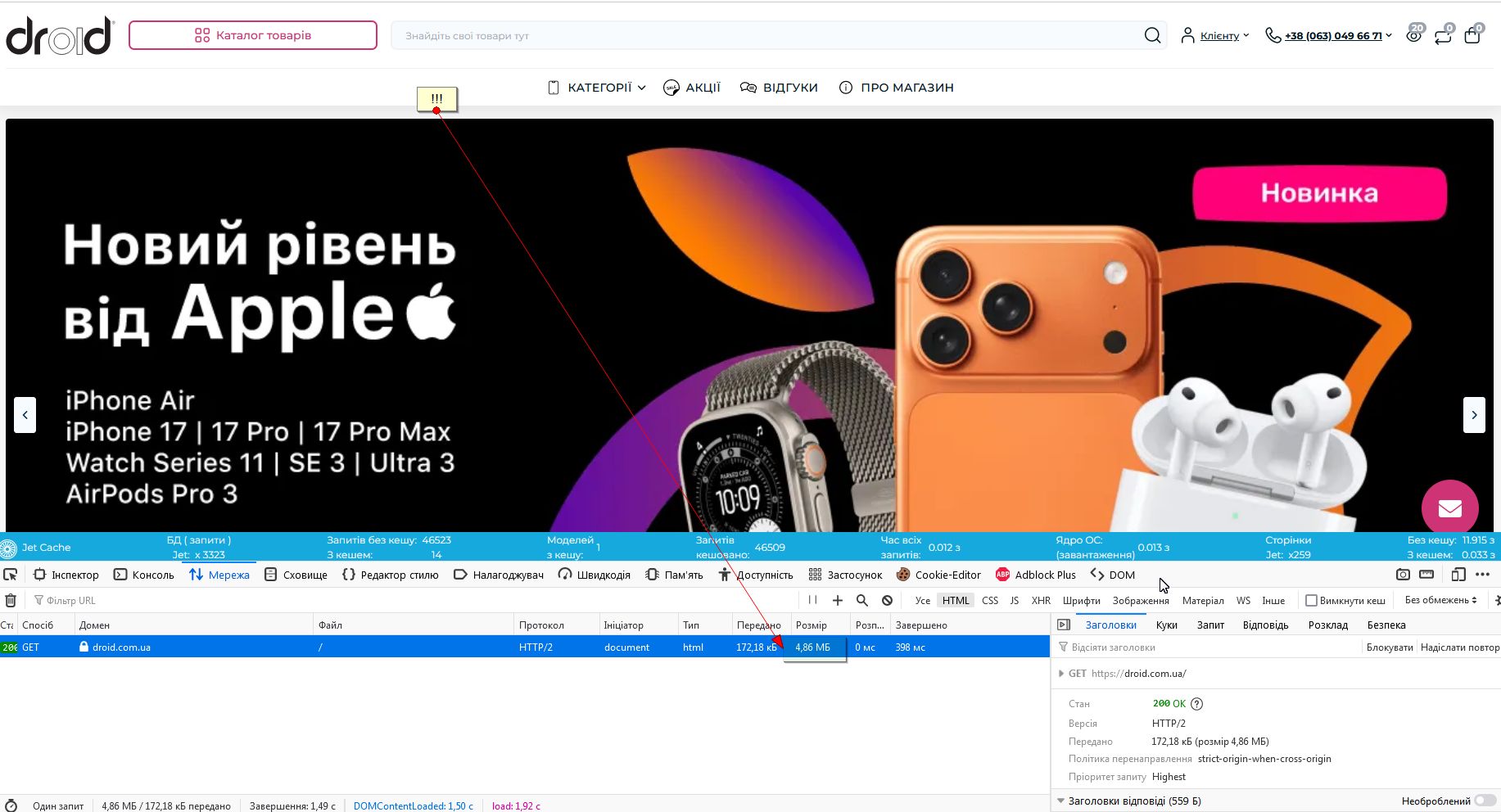Enable the Вимкнути кеш checkbox
Image resolution: width=1501 pixels, height=812 pixels.
pyautogui.click(x=1311, y=600)
